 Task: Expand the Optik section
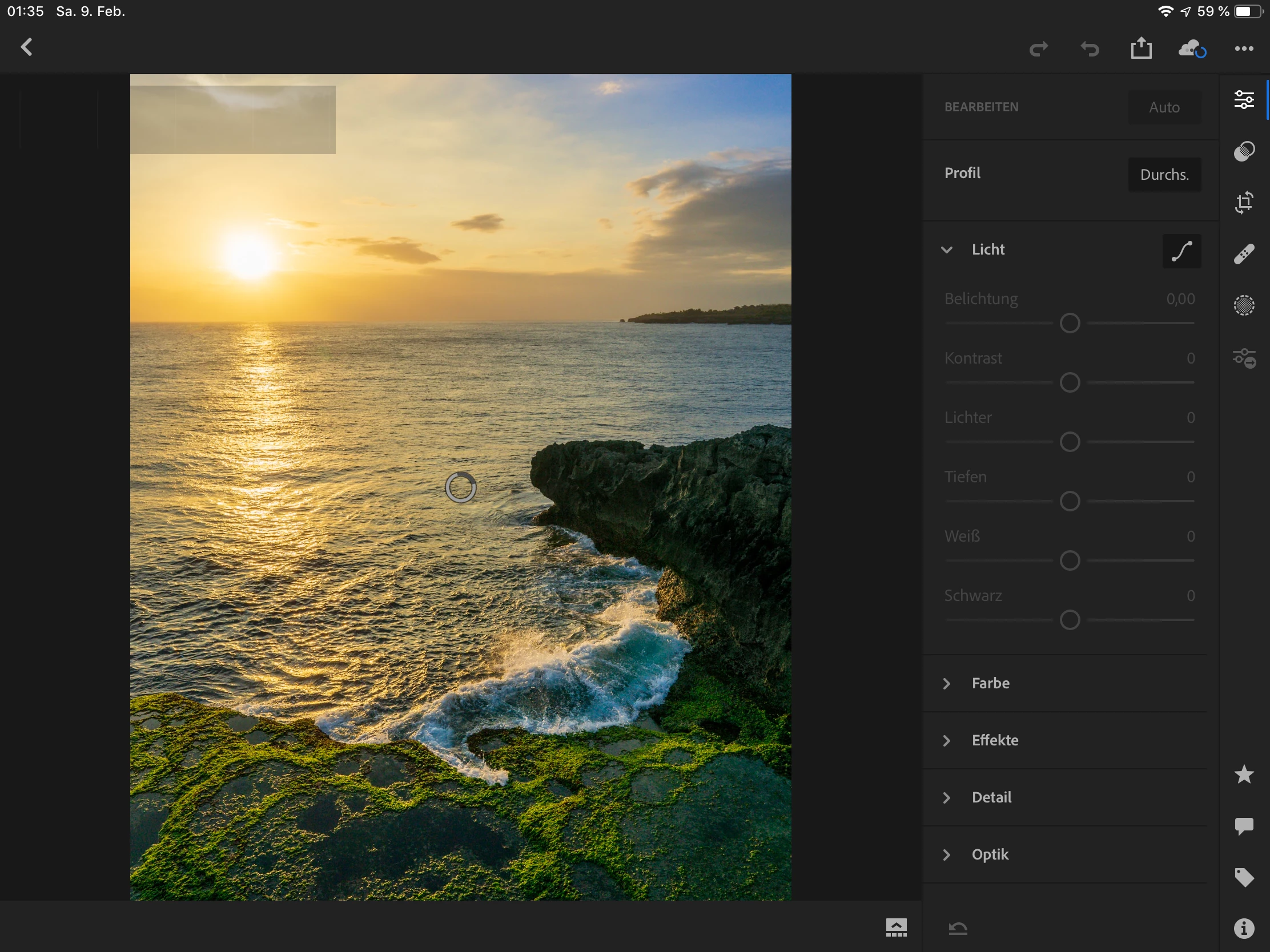989,854
